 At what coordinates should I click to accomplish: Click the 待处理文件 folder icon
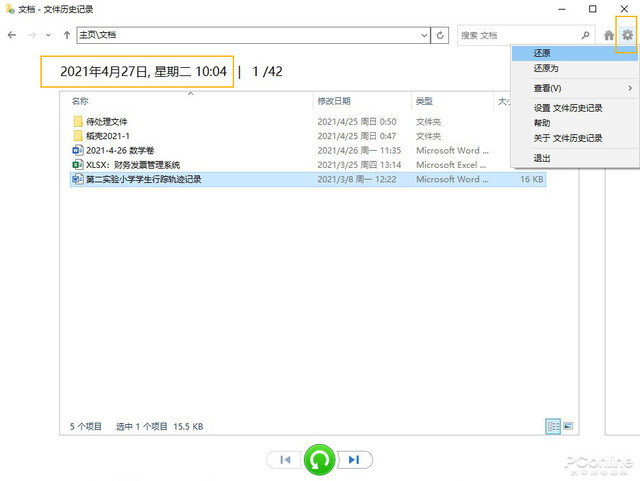(x=78, y=121)
